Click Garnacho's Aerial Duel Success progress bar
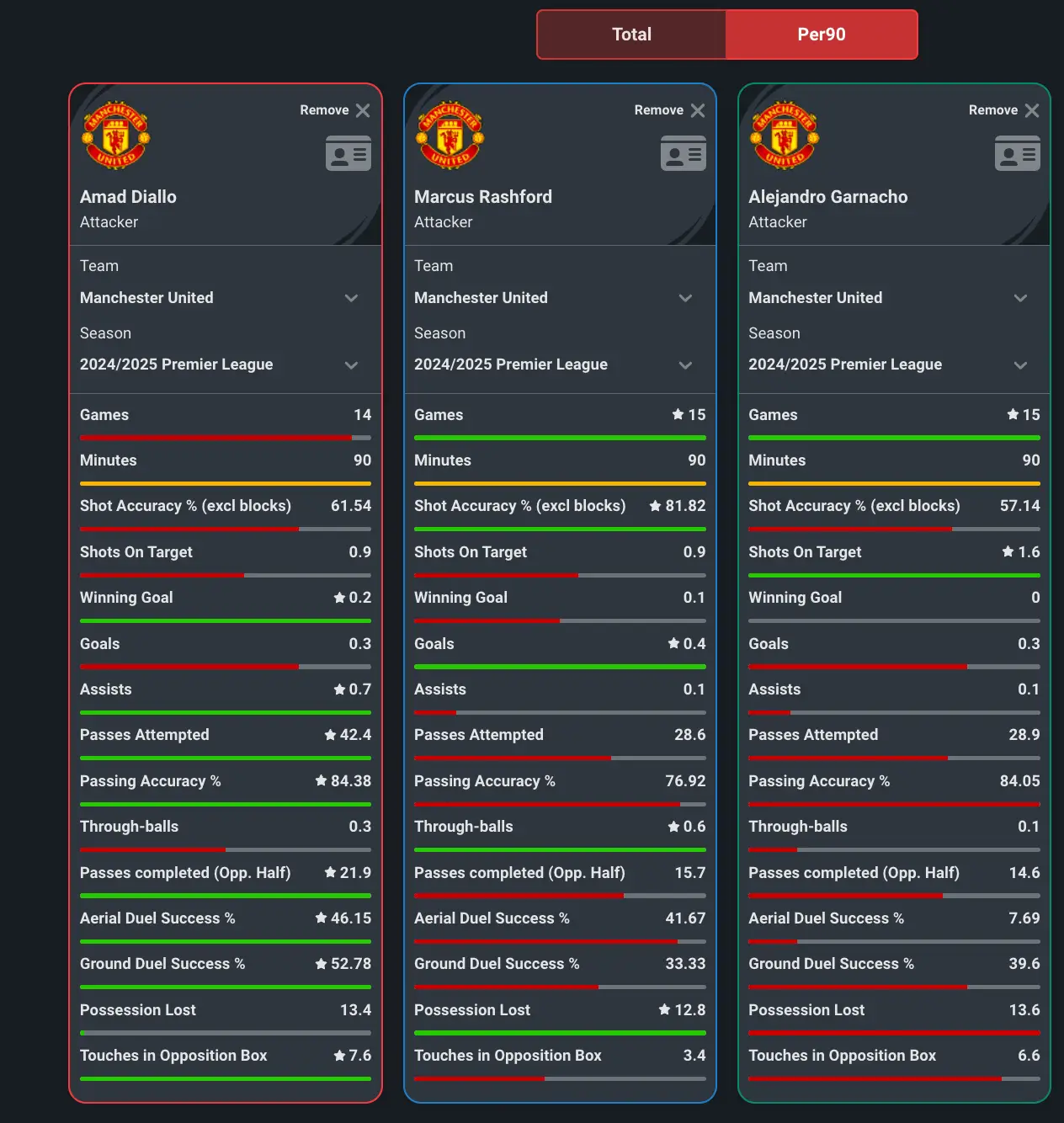The image size is (1064, 1123). coord(893,941)
